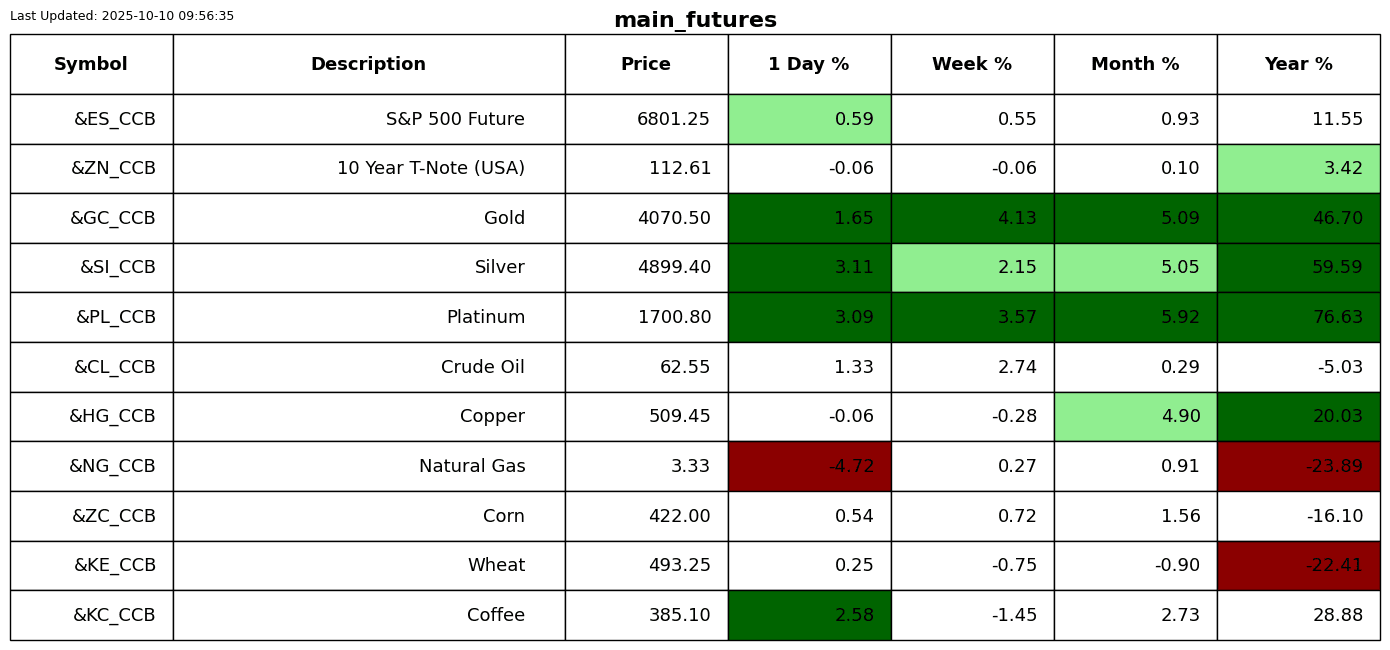The width and height of the screenshot is (1390, 650).
Task: Click the red -22.41 Wheat year cell
Action: pyautogui.click(x=1298, y=566)
